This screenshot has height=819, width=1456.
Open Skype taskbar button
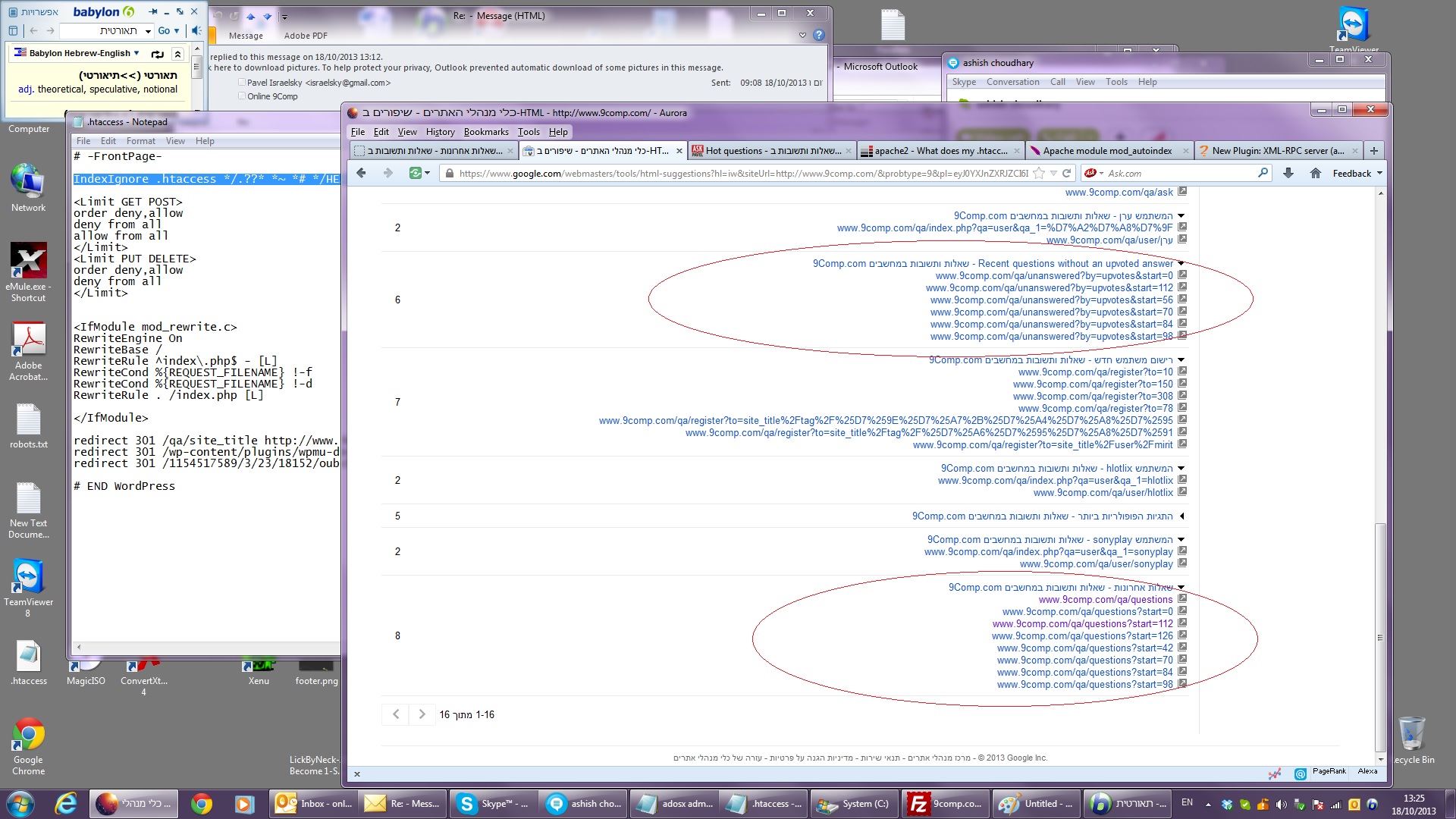(x=493, y=804)
